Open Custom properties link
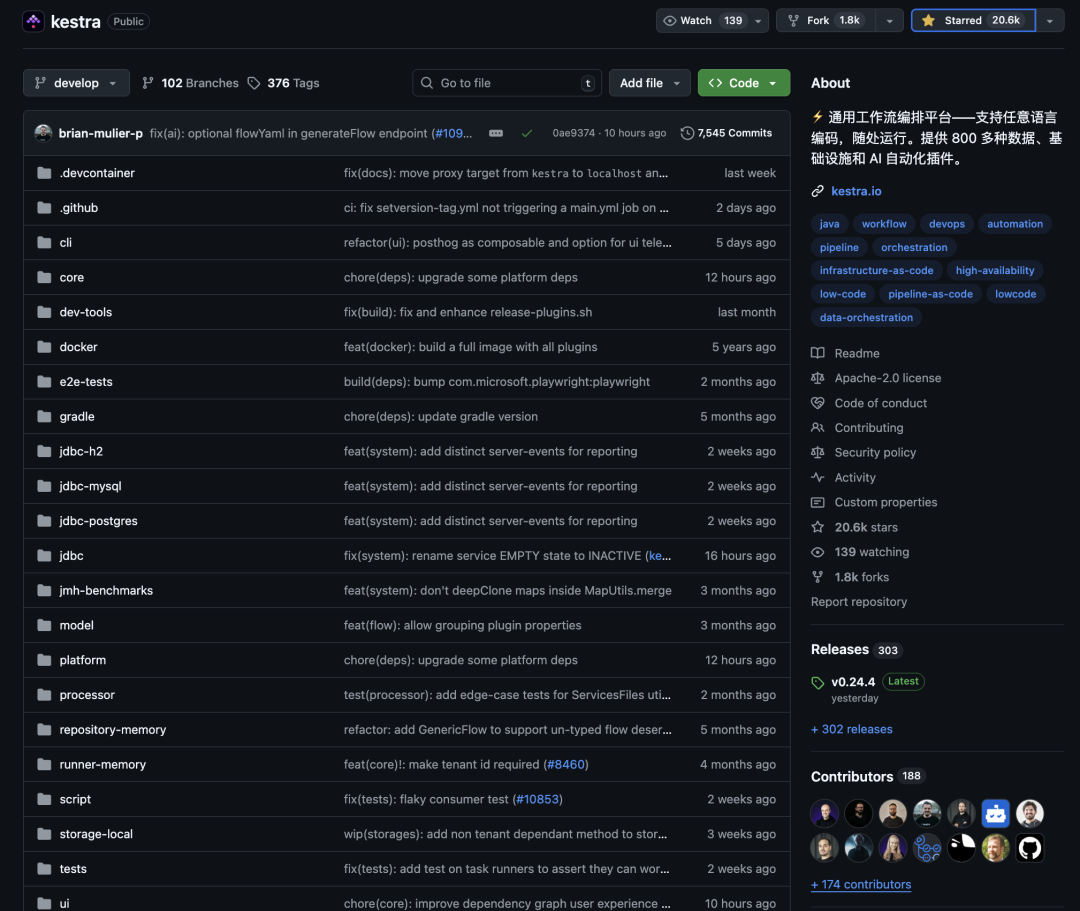The width and height of the screenshot is (1080, 911). click(x=886, y=503)
